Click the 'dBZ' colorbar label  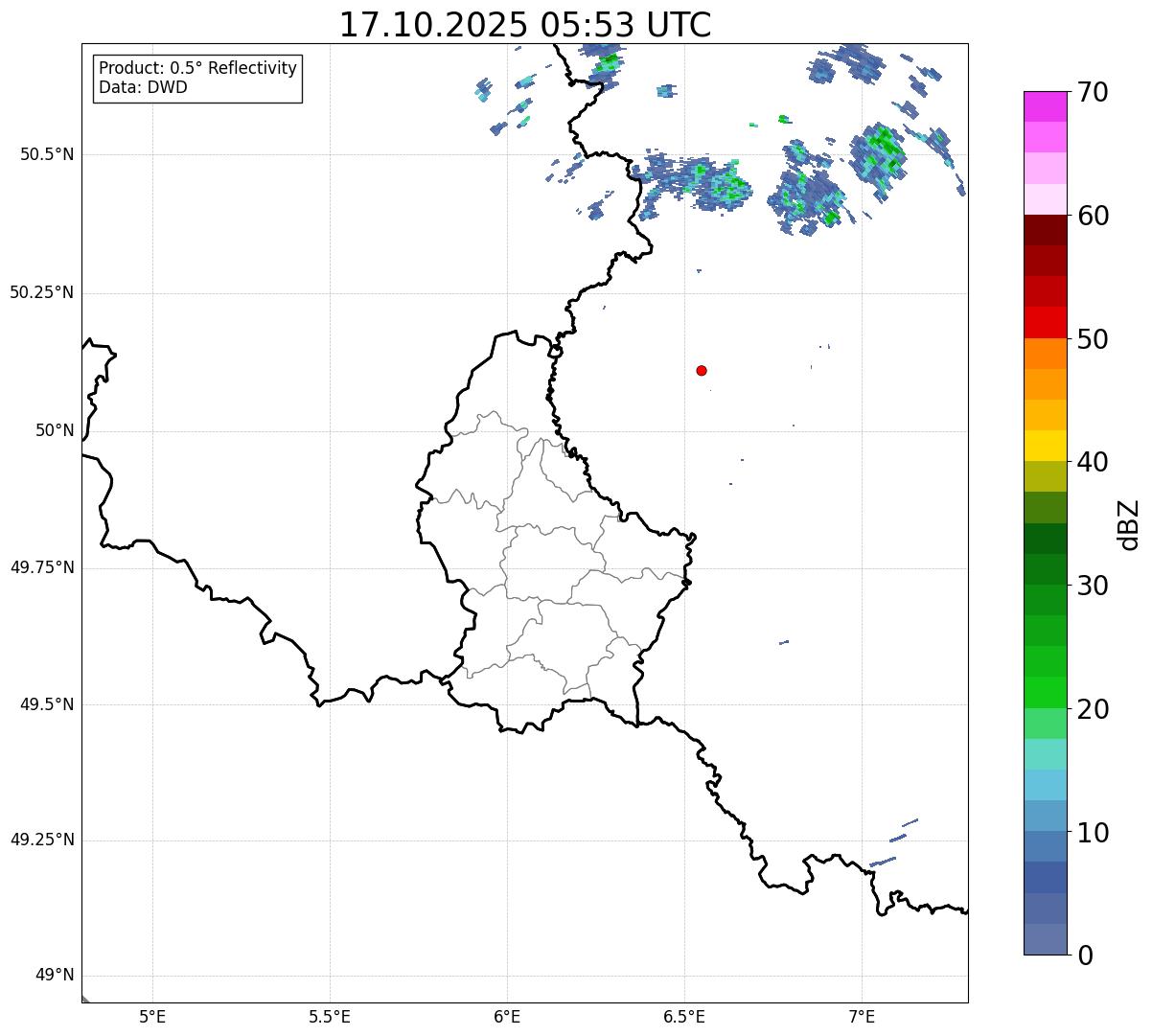coord(1129,524)
